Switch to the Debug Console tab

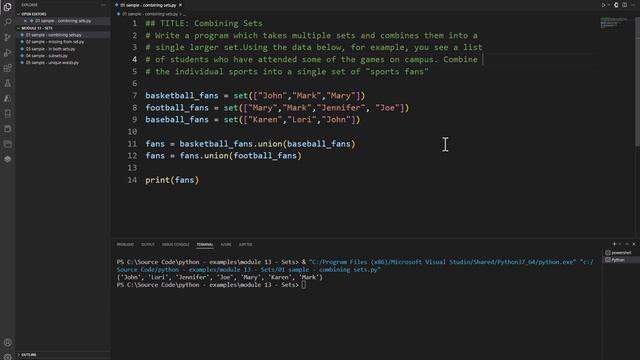176,244
